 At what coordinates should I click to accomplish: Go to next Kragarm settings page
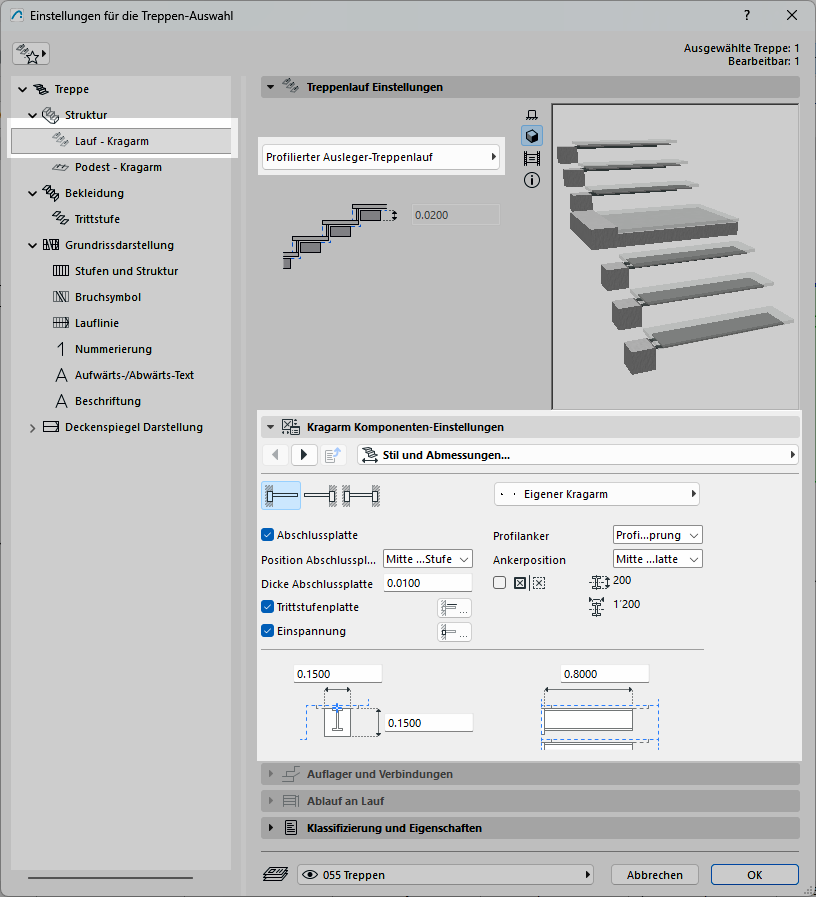(304, 455)
